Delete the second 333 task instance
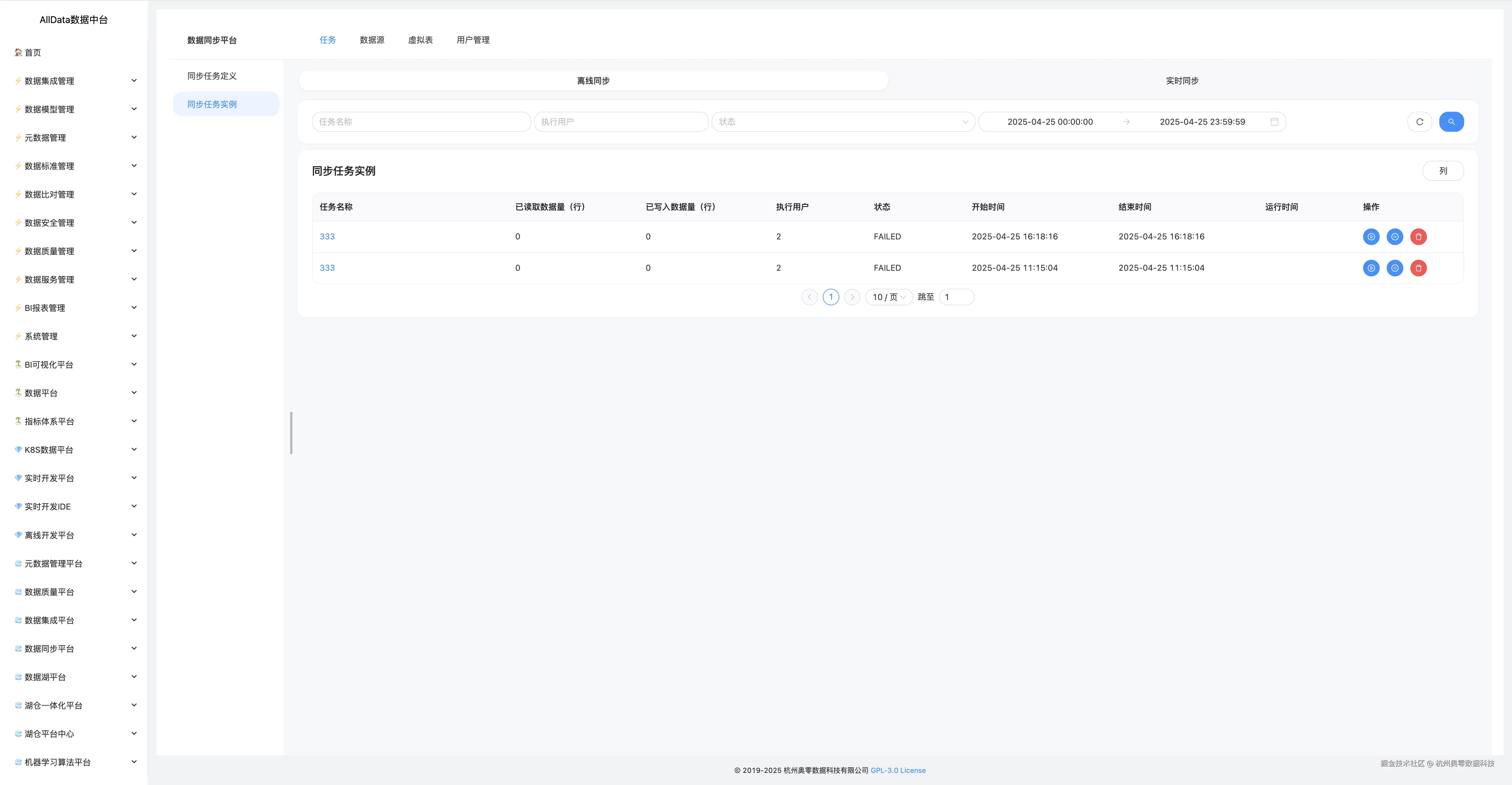 point(1418,268)
